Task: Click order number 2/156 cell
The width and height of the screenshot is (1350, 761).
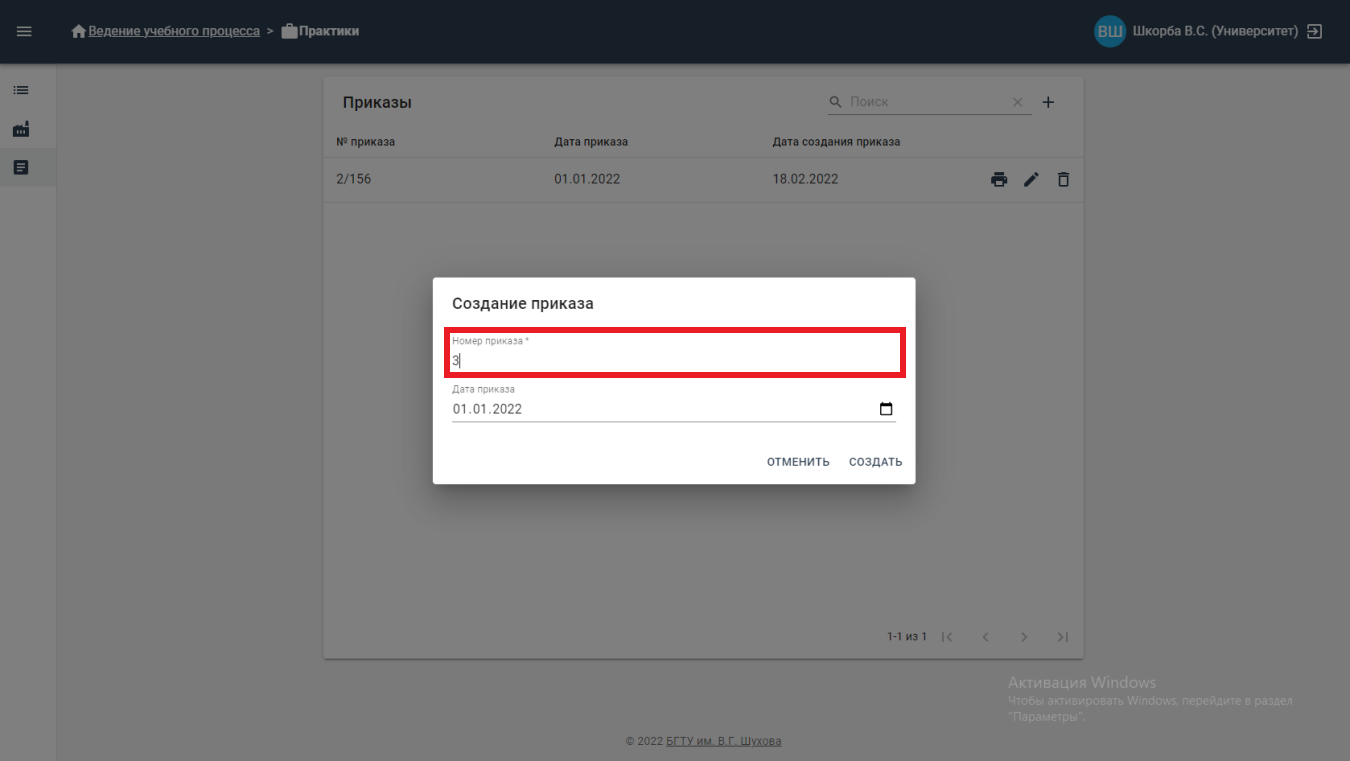Action: coord(353,179)
